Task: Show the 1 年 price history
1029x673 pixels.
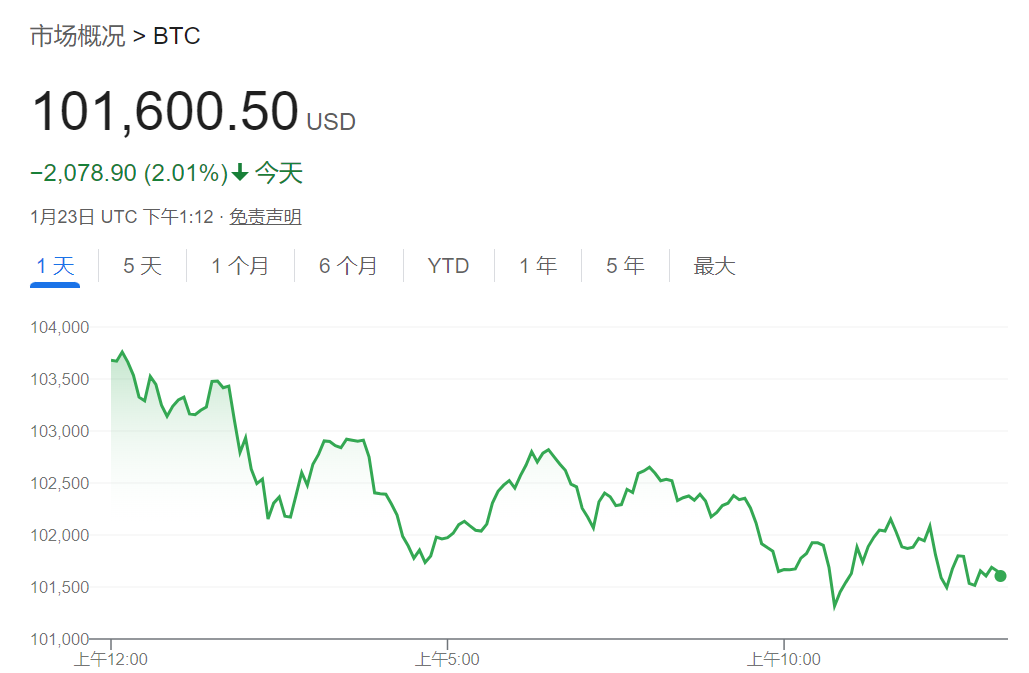Action: [x=537, y=265]
